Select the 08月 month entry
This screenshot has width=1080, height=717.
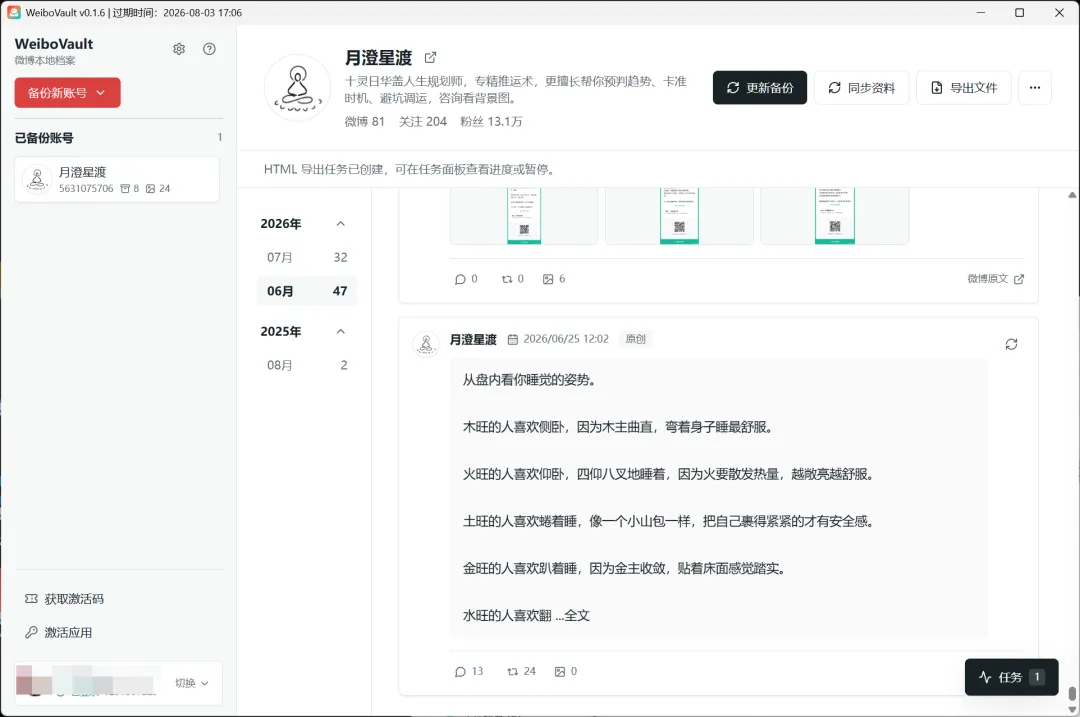pos(307,365)
